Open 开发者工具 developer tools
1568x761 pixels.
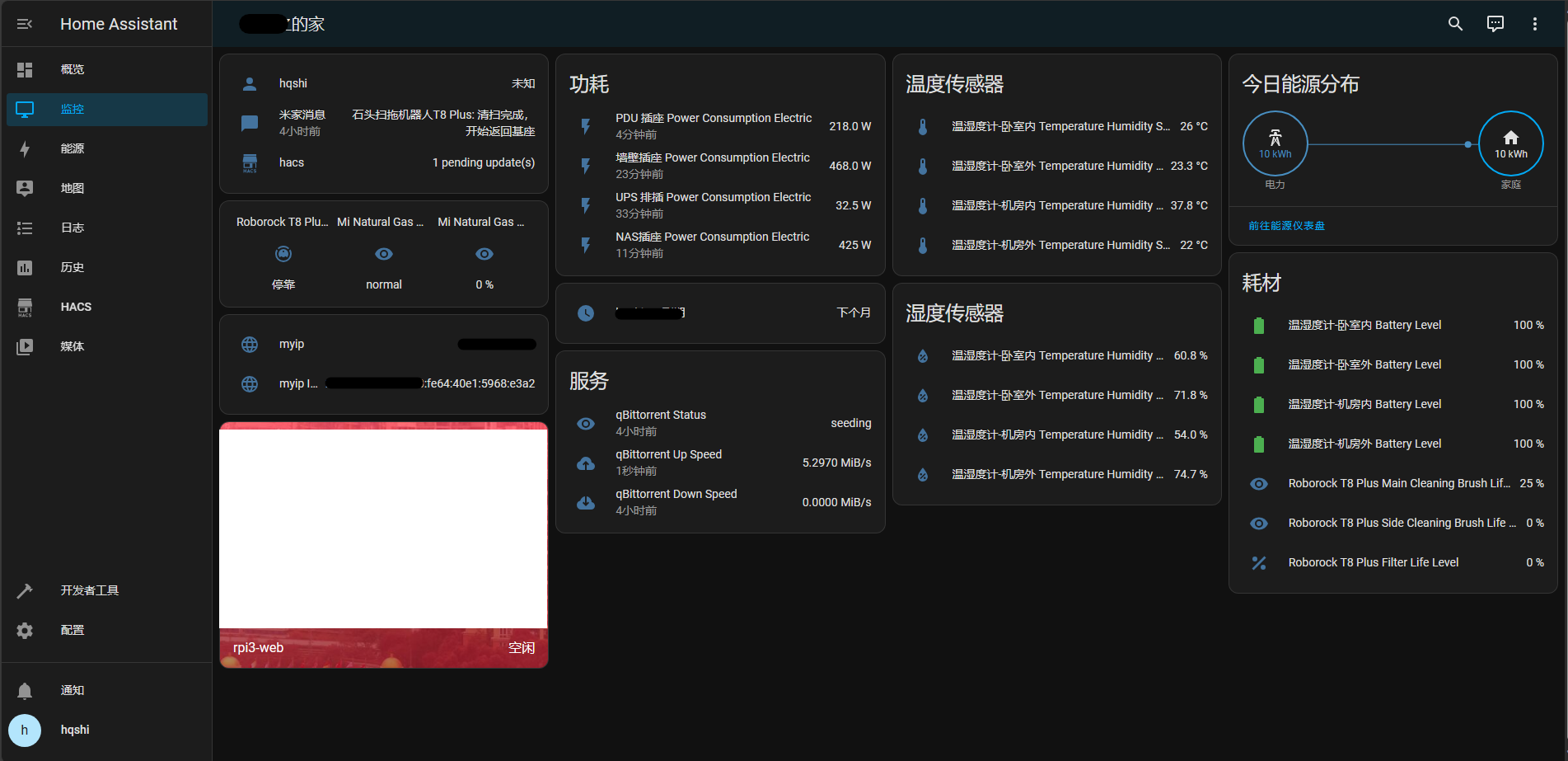coord(107,590)
